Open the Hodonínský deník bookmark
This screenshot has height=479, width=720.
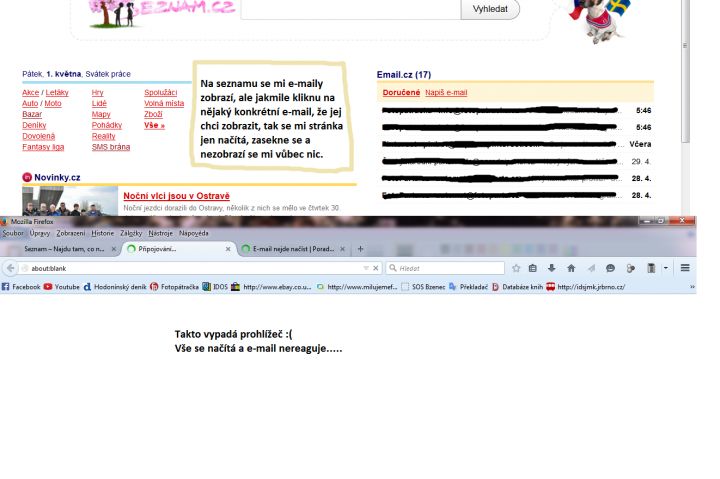pyautogui.click(x=115, y=287)
